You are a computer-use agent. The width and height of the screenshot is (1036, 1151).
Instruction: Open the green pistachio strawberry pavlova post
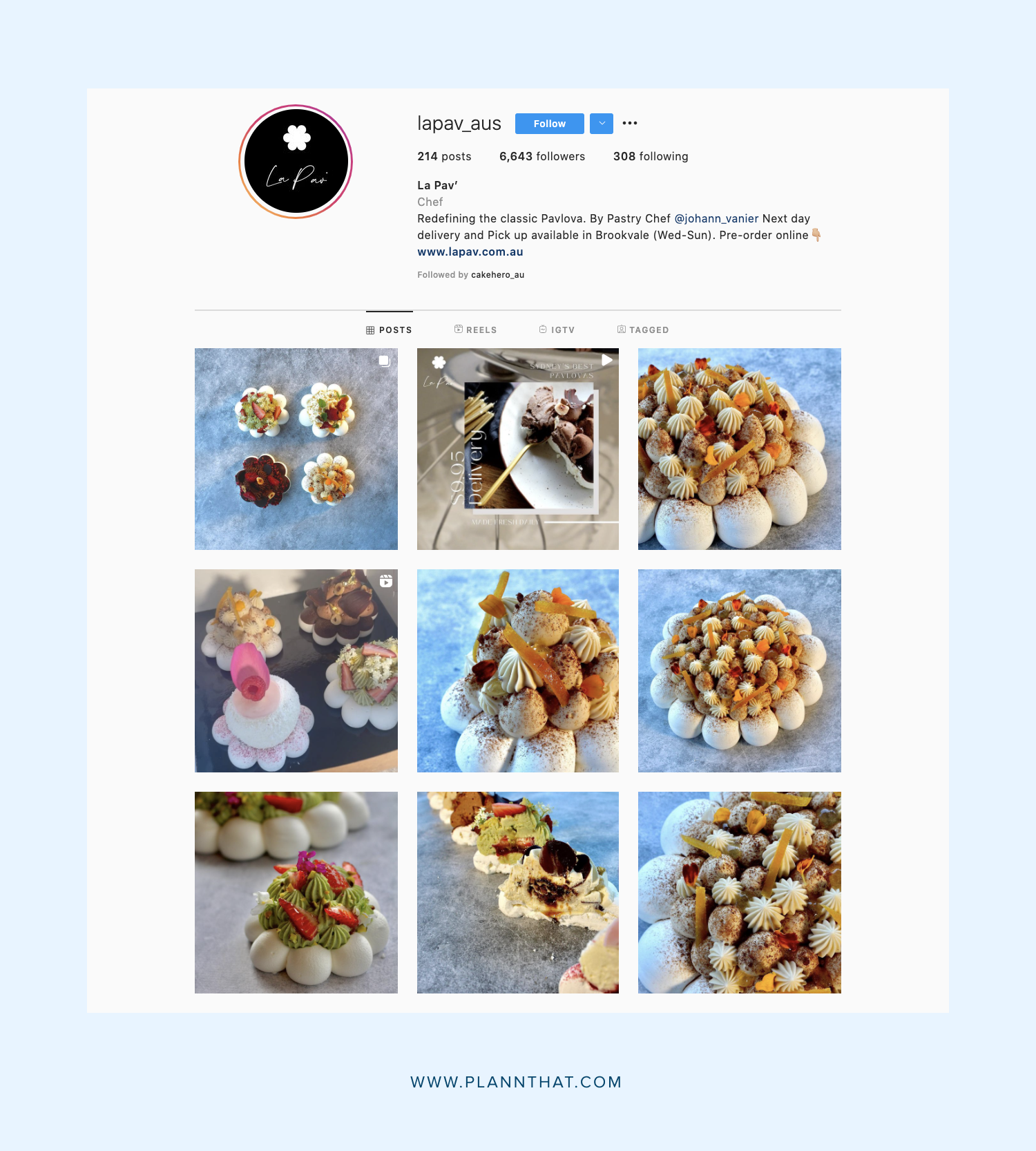point(296,893)
